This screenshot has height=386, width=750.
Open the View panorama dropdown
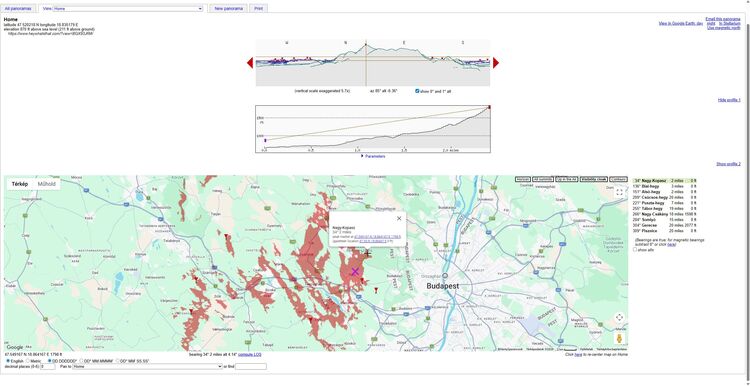pos(128,9)
